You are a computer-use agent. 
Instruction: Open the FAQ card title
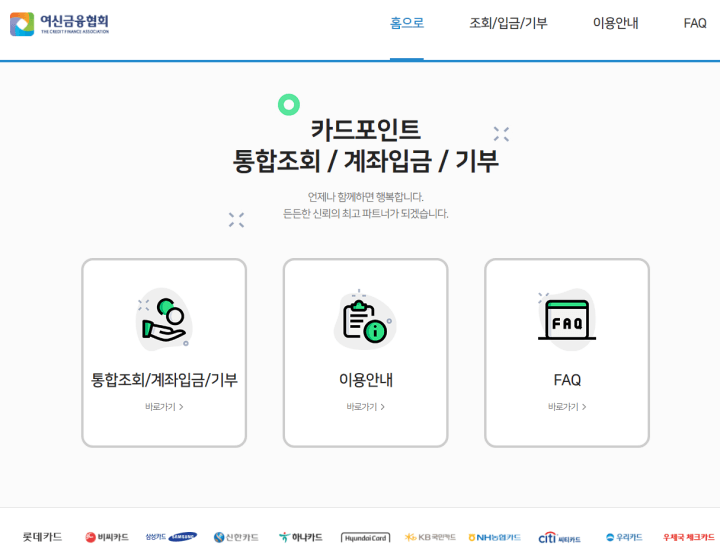[567, 380]
